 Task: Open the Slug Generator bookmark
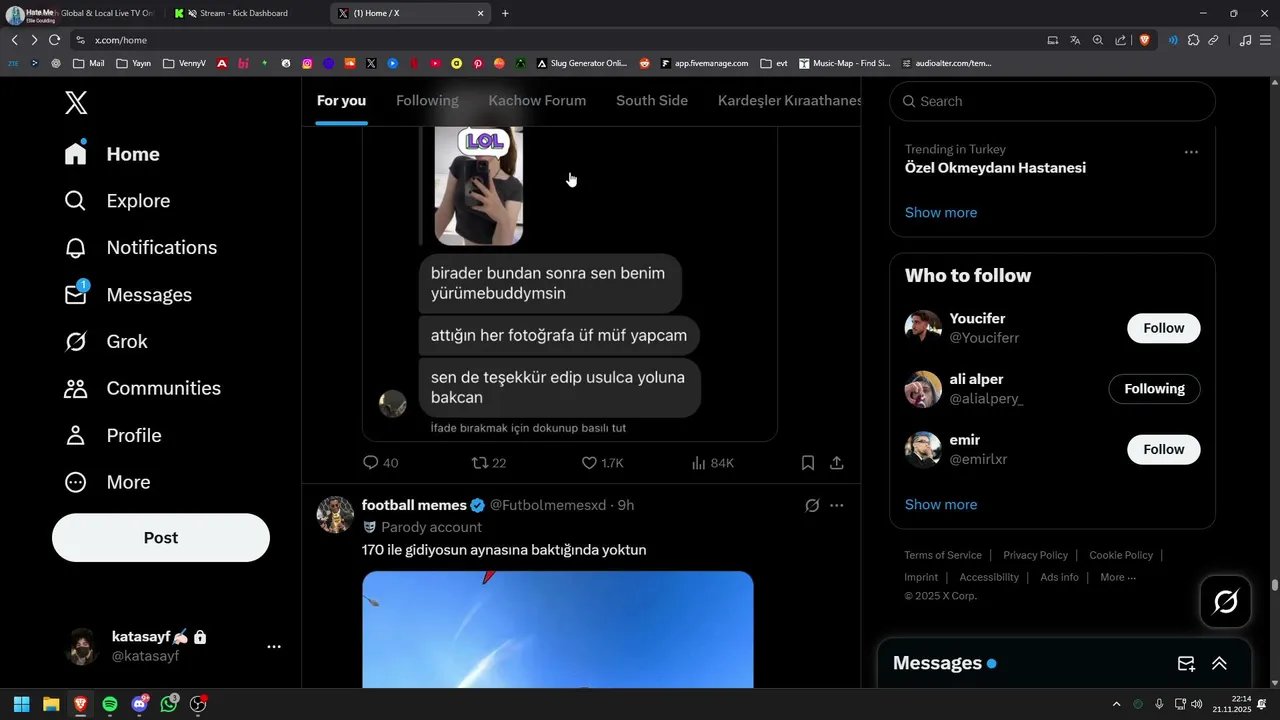click(582, 63)
